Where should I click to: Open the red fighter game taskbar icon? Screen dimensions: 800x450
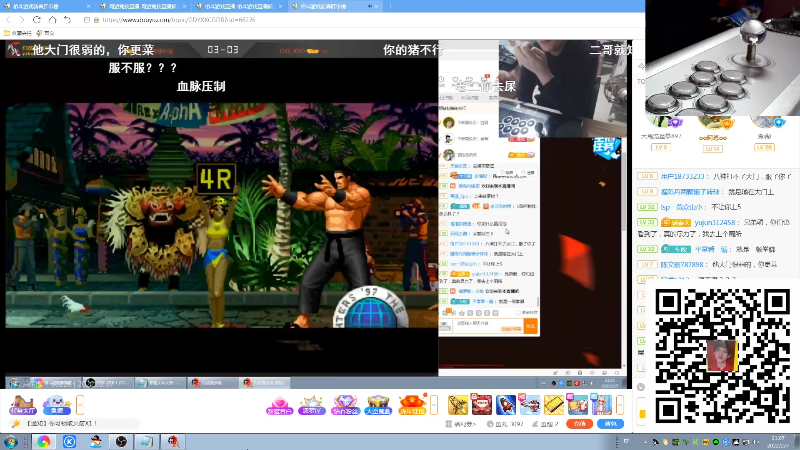click(173, 441)
